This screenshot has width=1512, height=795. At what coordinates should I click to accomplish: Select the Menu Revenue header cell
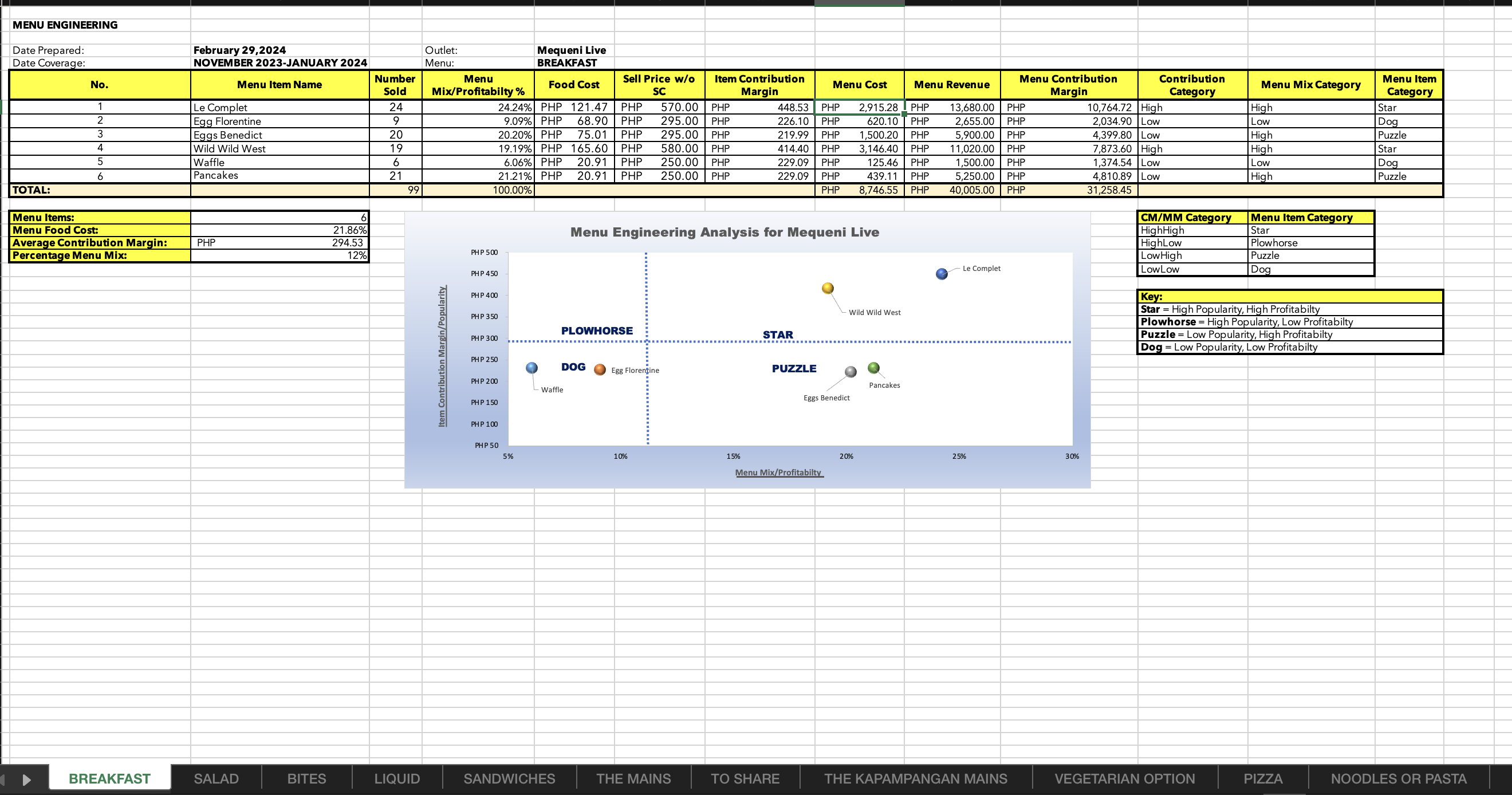tap(951, 85)
